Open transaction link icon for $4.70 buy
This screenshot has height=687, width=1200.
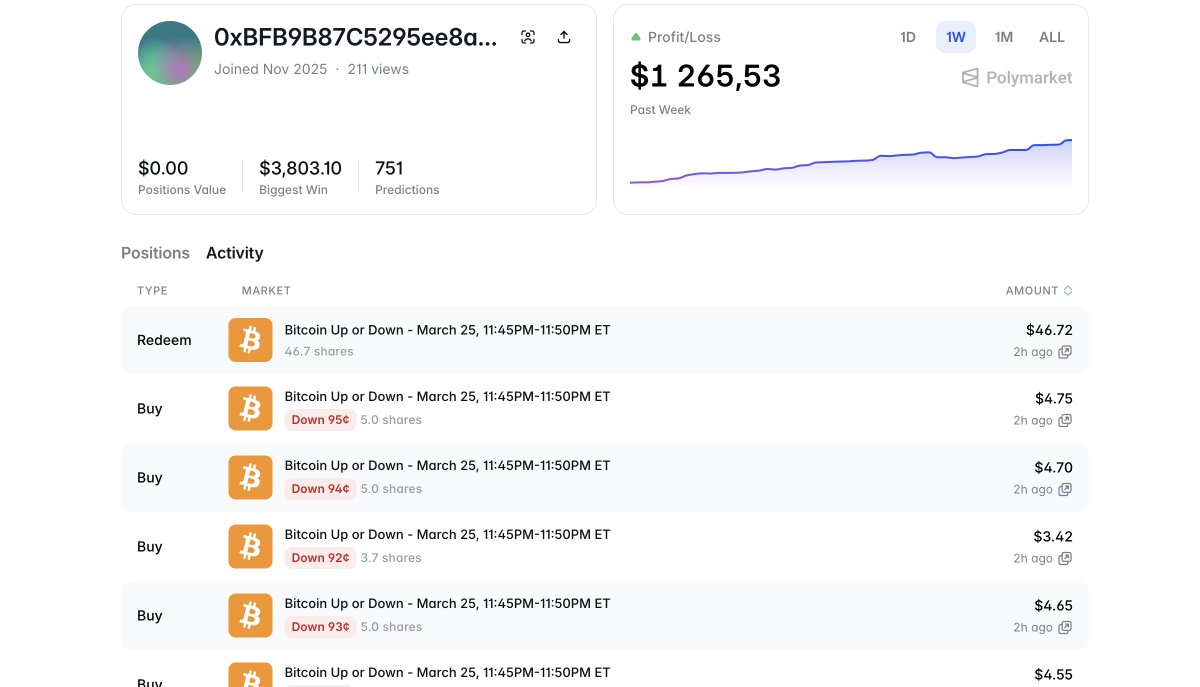tap(1065, 490)
